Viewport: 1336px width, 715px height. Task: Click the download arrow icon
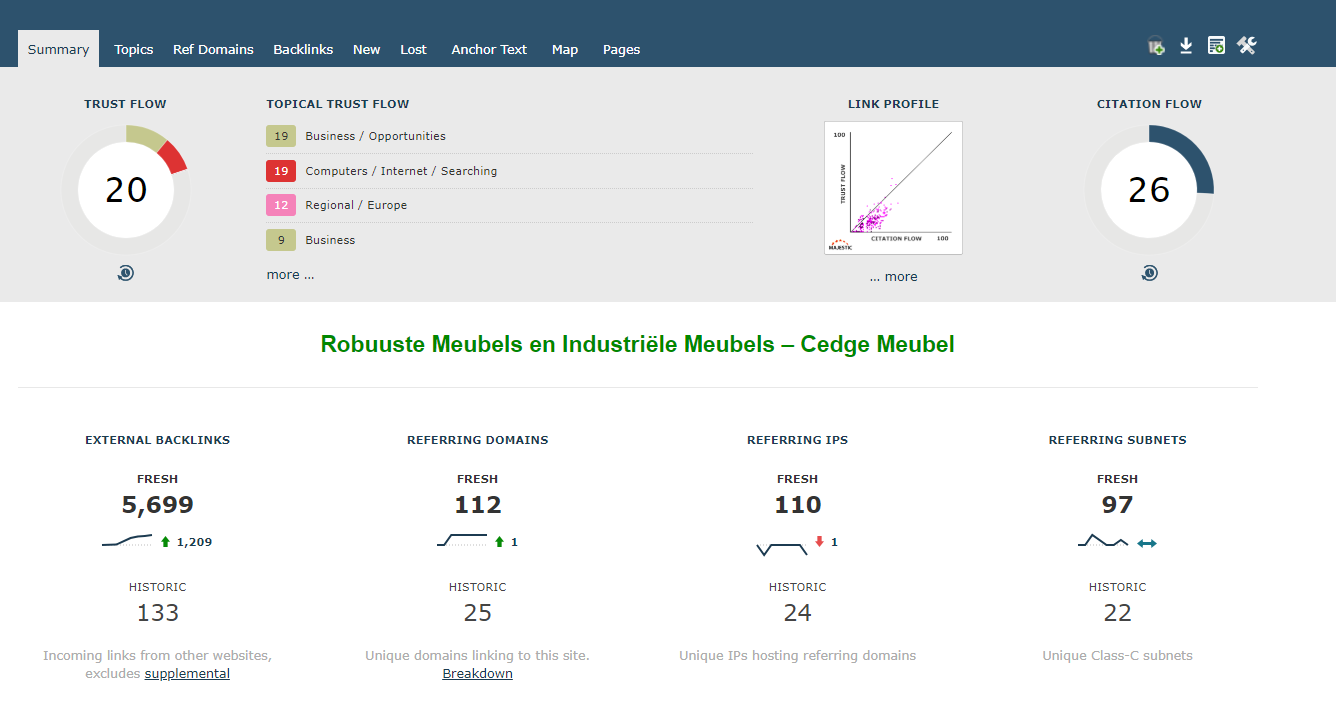pyautogui.click(x=1186, y=46)
